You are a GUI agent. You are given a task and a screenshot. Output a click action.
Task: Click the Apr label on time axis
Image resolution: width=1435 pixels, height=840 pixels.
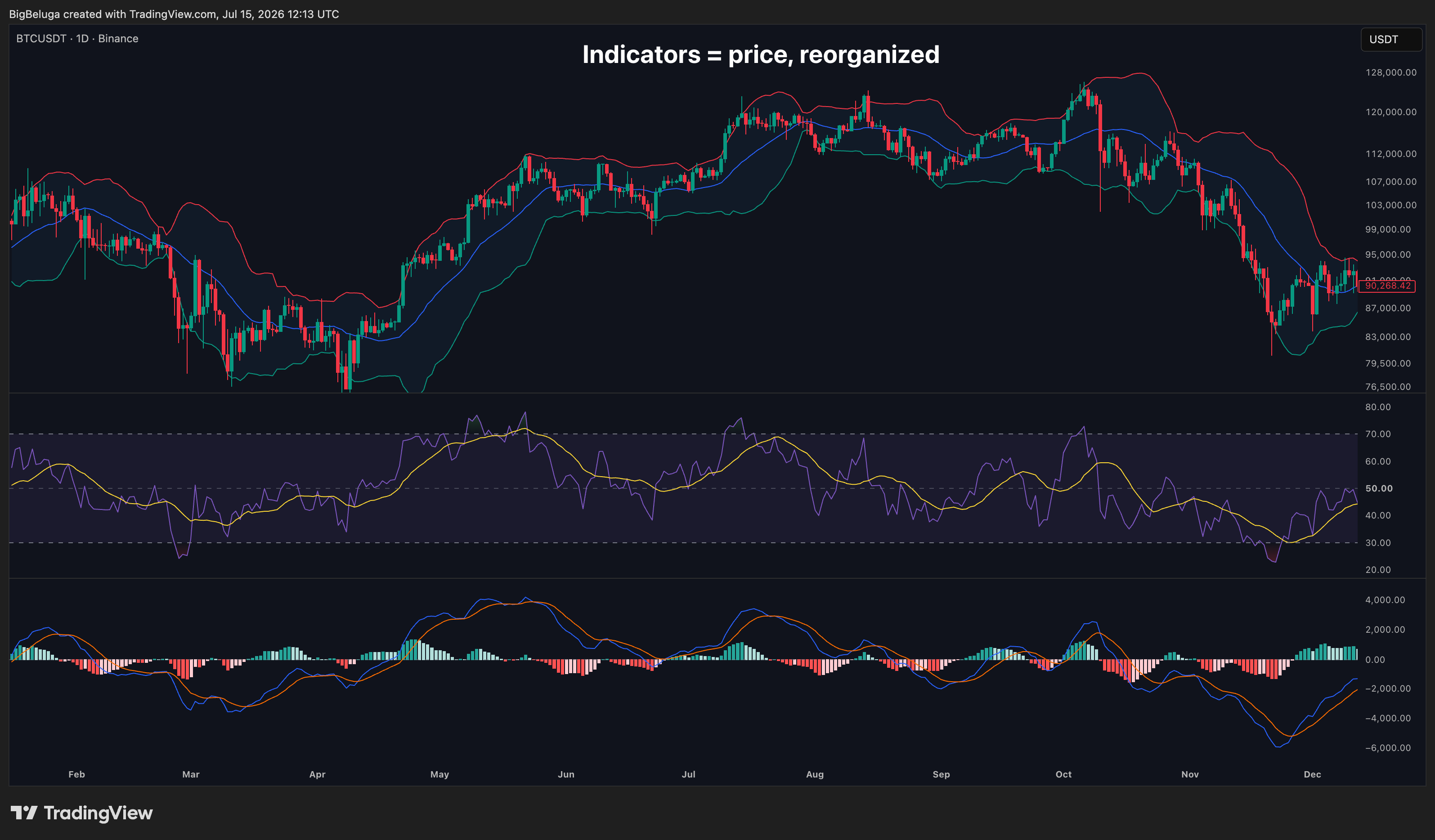click(317, 774)
